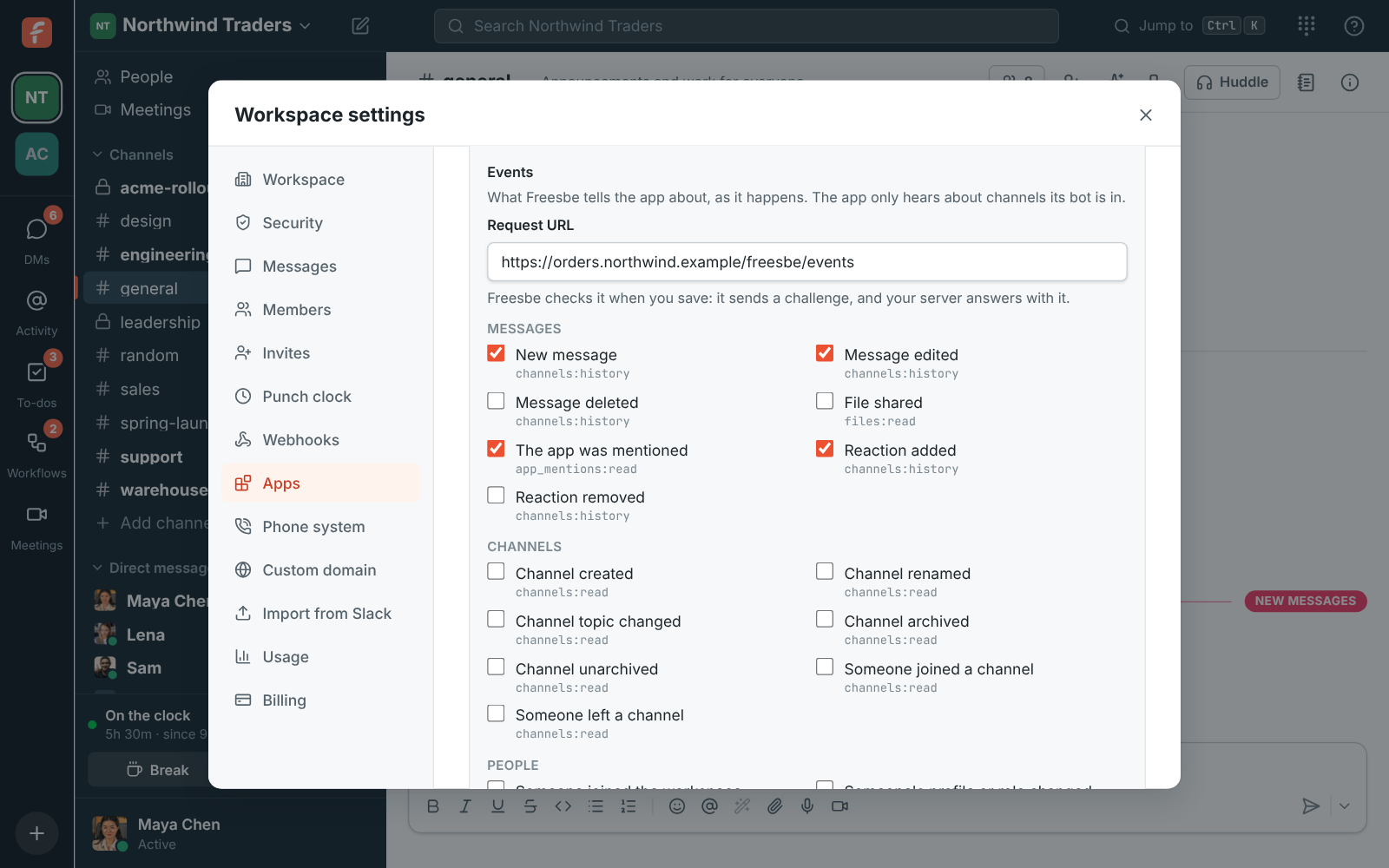The image size is (1389, 868).
Task: Open To-dos in the left rail
Action: 36,382
